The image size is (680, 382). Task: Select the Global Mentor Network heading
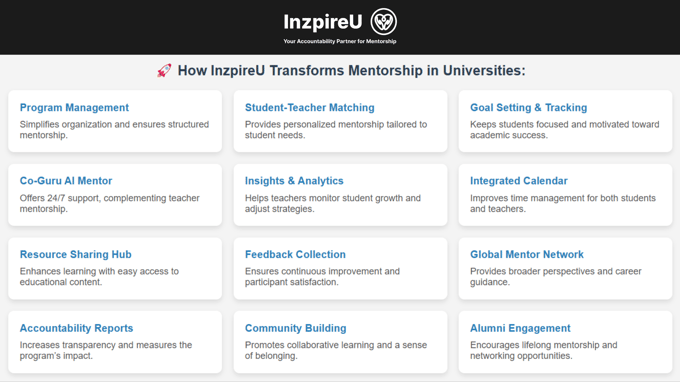pyautogui.click(x=527, y=255)
